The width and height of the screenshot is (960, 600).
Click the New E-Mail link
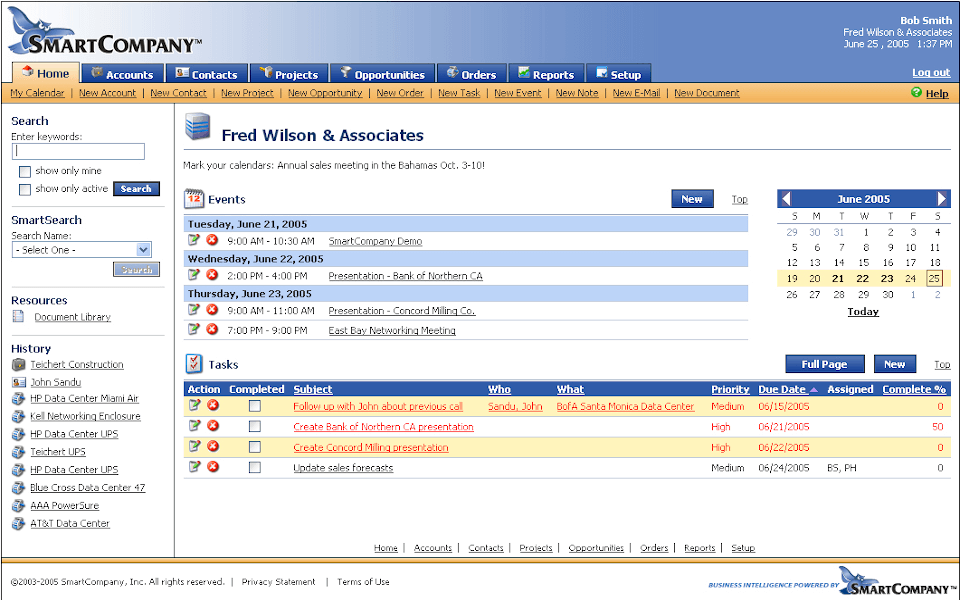click(x=636, y=93)
